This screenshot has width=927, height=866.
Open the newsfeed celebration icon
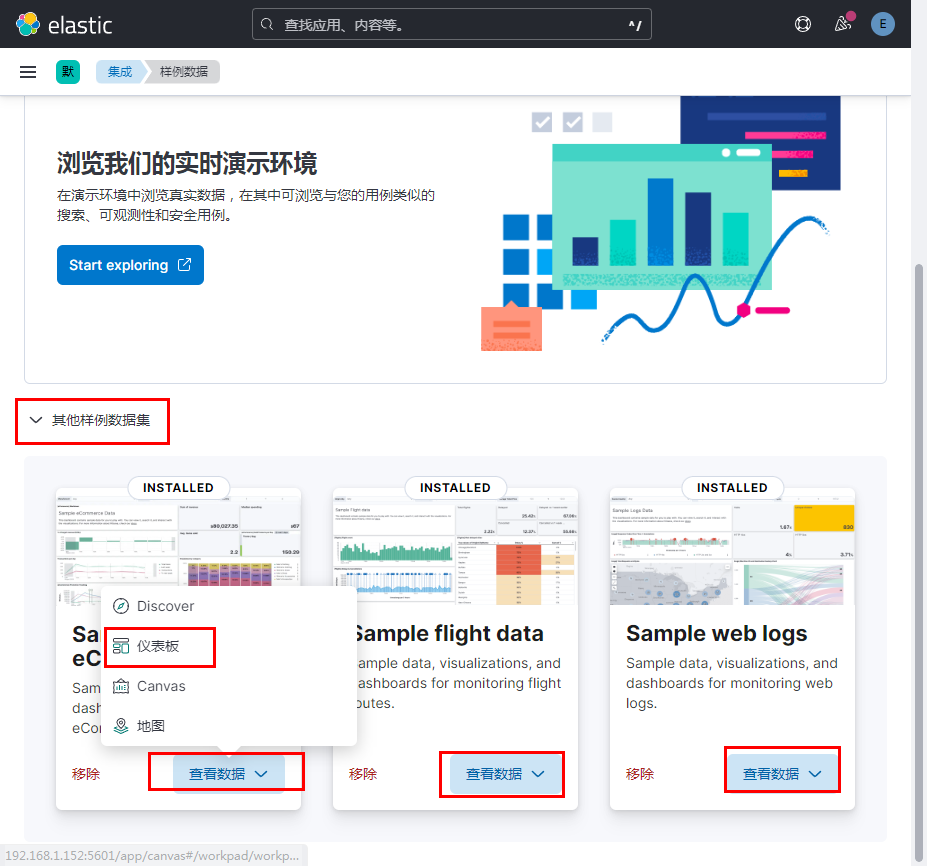click(842, 24)
